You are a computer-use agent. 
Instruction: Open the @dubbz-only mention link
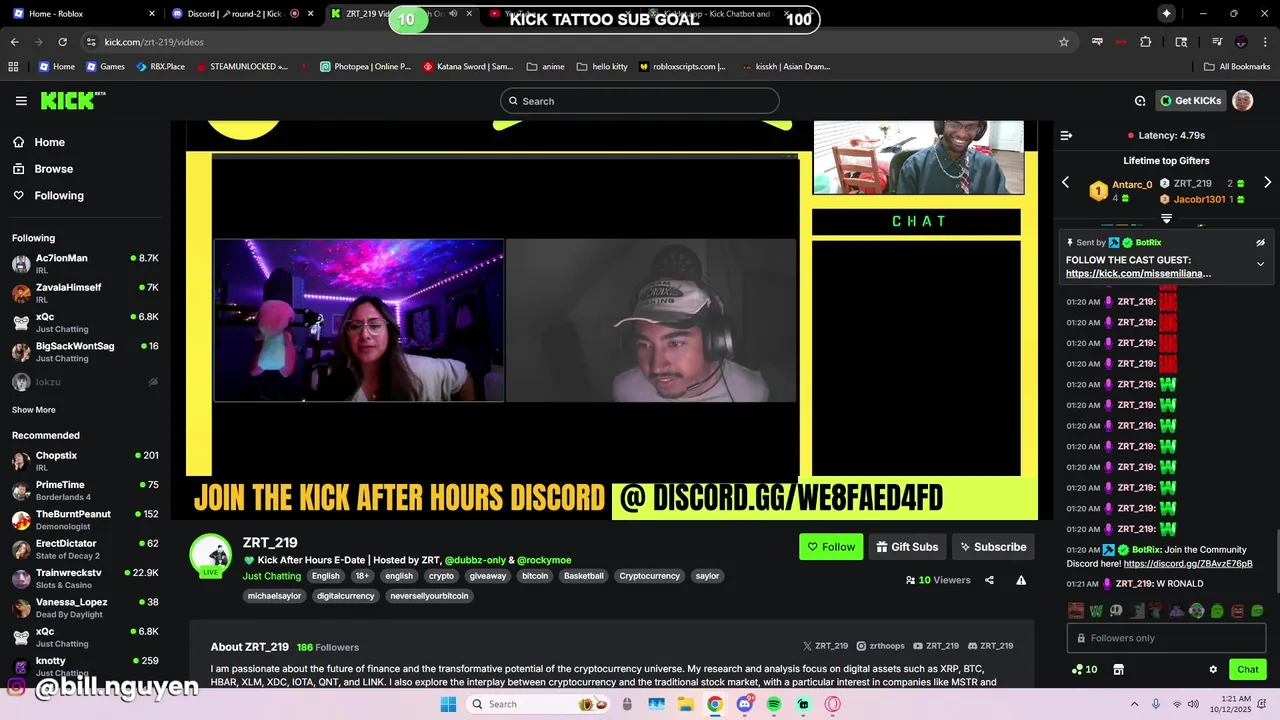coord(475,560)
